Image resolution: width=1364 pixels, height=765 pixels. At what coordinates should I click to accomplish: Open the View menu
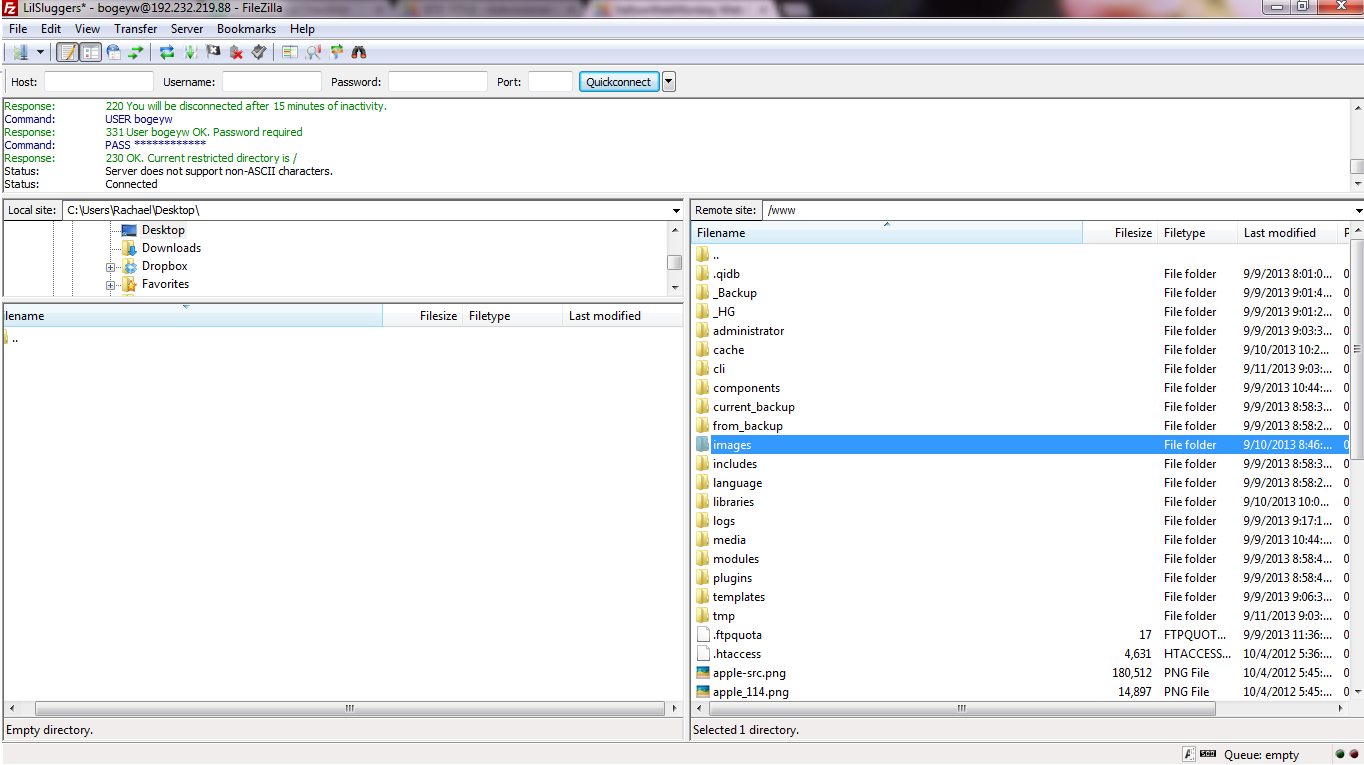(87, 29)
